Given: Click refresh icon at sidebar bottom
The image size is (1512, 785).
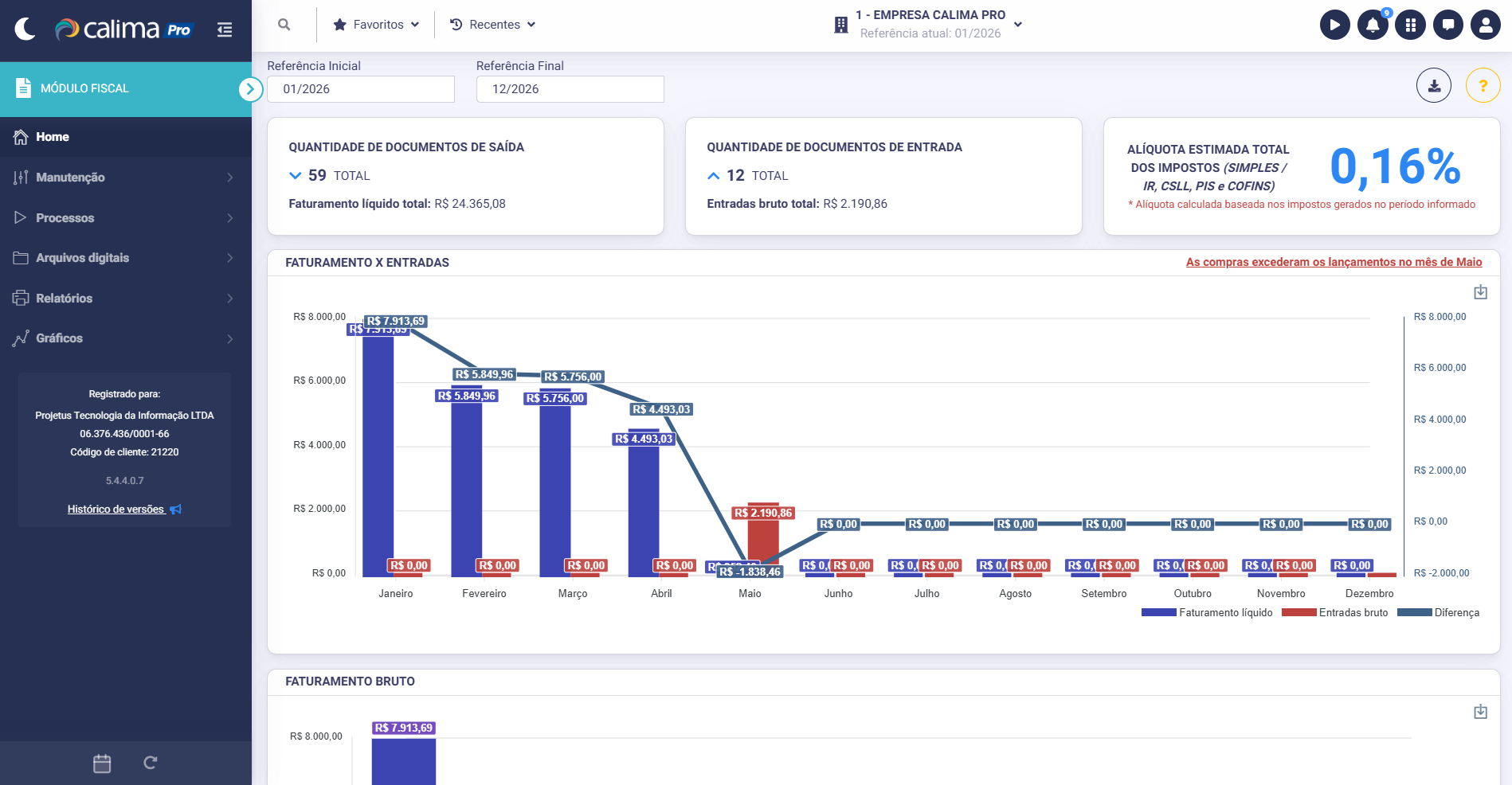Looking at the screenshot, I should (x=151, y=763).
